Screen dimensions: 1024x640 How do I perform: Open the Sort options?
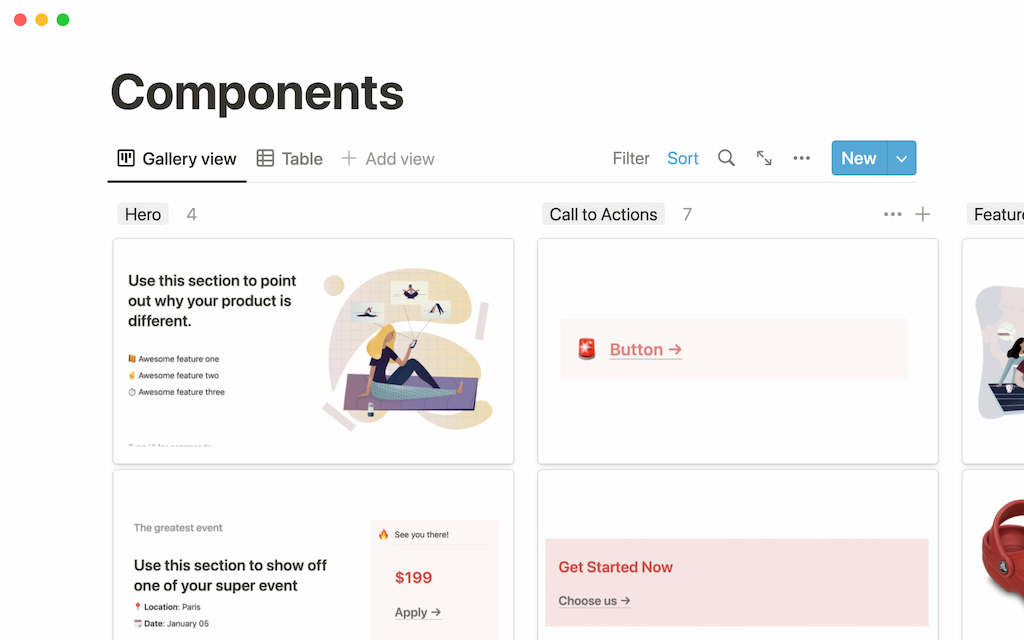[x=683, y=158]
